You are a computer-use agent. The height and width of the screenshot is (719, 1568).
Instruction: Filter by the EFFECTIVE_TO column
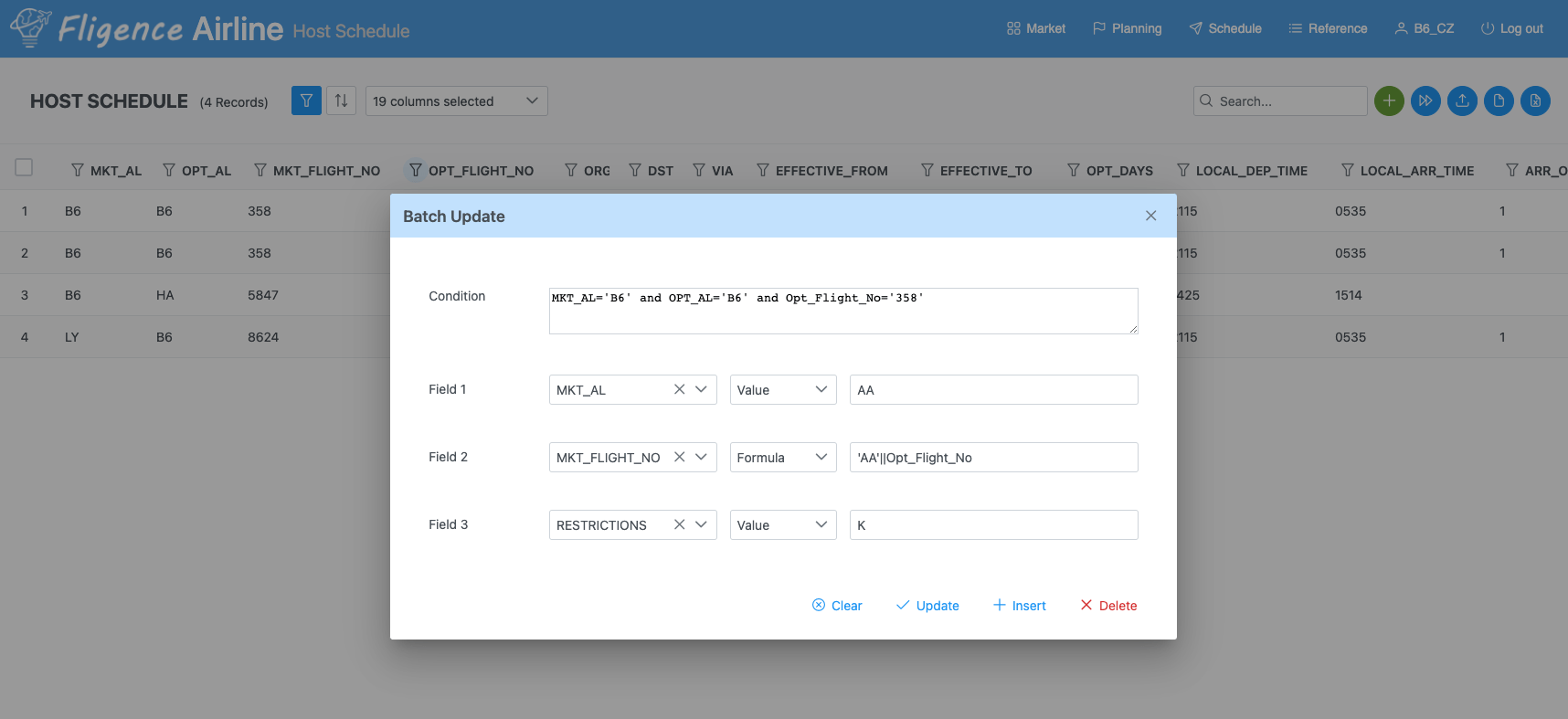pos(927,170)
